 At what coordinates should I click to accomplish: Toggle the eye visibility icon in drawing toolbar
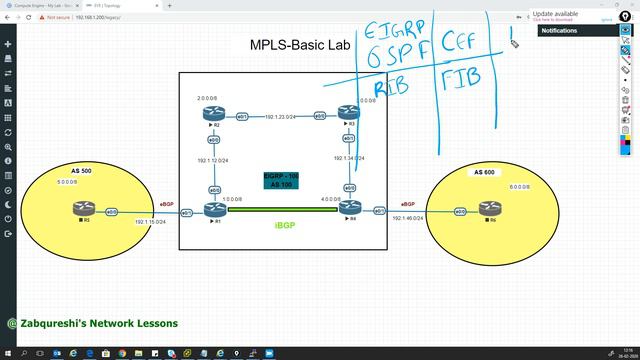pos(625,30)
